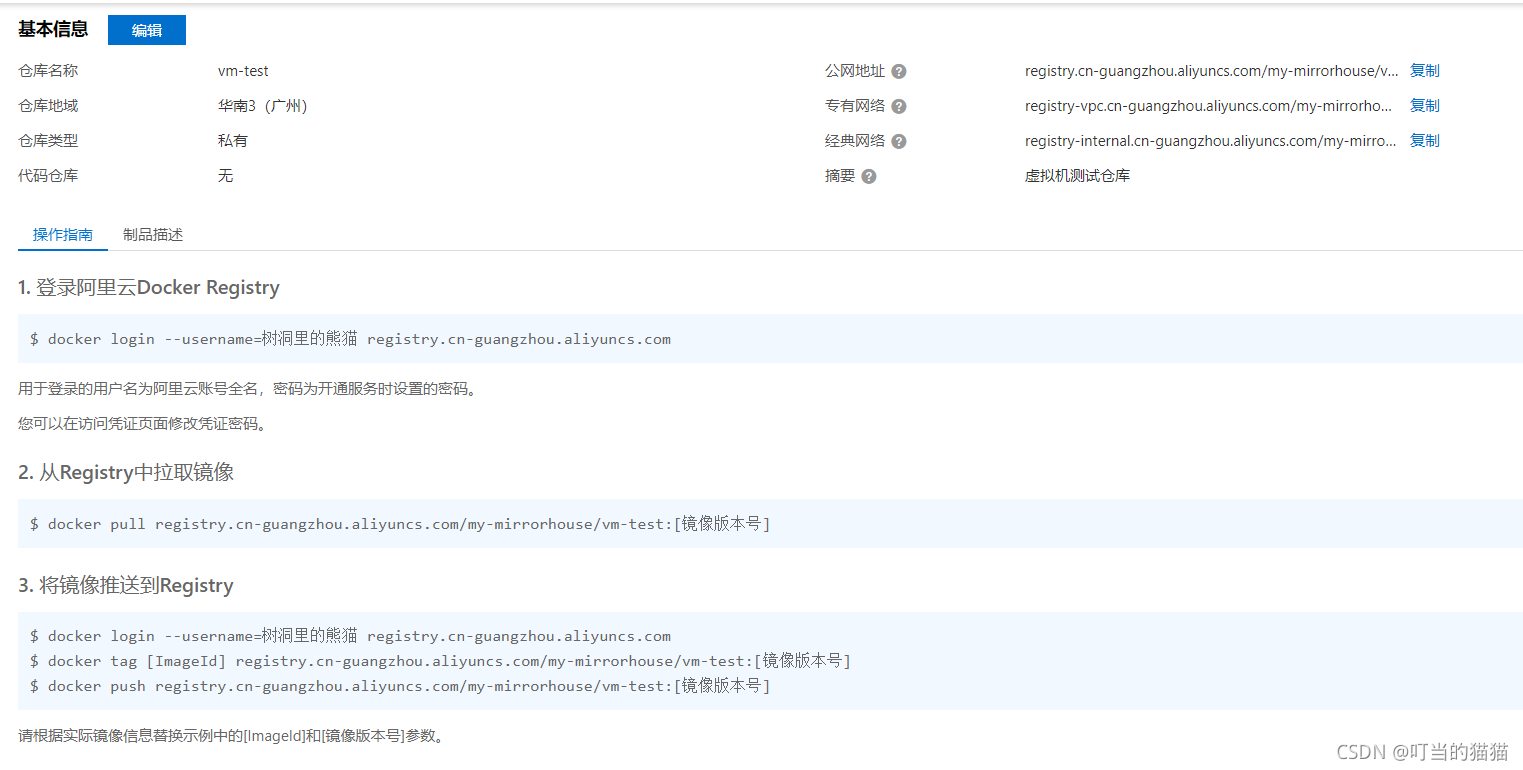Copy the 专有网络 registry-vpc address via 复制

pyautogui.click(x=1425, y=106)
